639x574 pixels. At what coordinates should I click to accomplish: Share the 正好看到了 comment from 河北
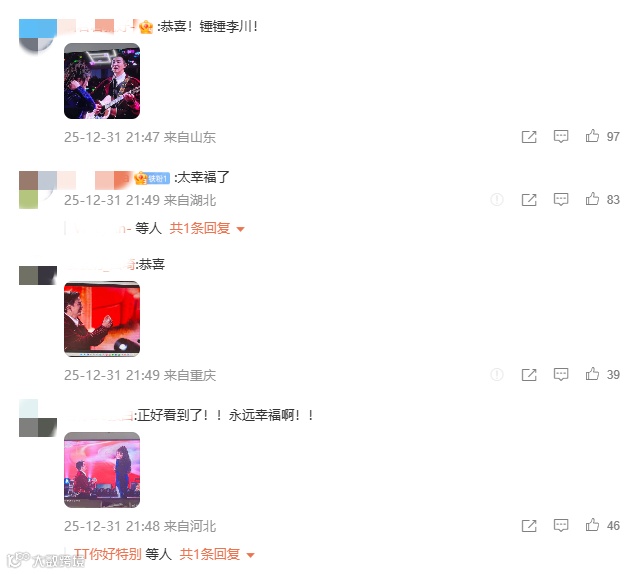529,526
